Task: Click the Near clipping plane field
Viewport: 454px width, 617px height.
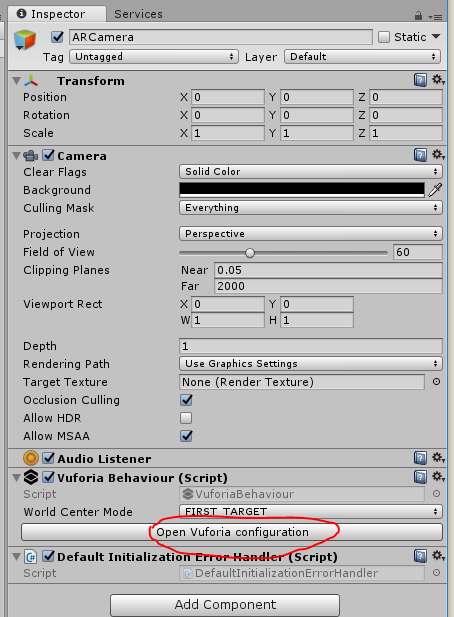Action: [x=329, y=270]
